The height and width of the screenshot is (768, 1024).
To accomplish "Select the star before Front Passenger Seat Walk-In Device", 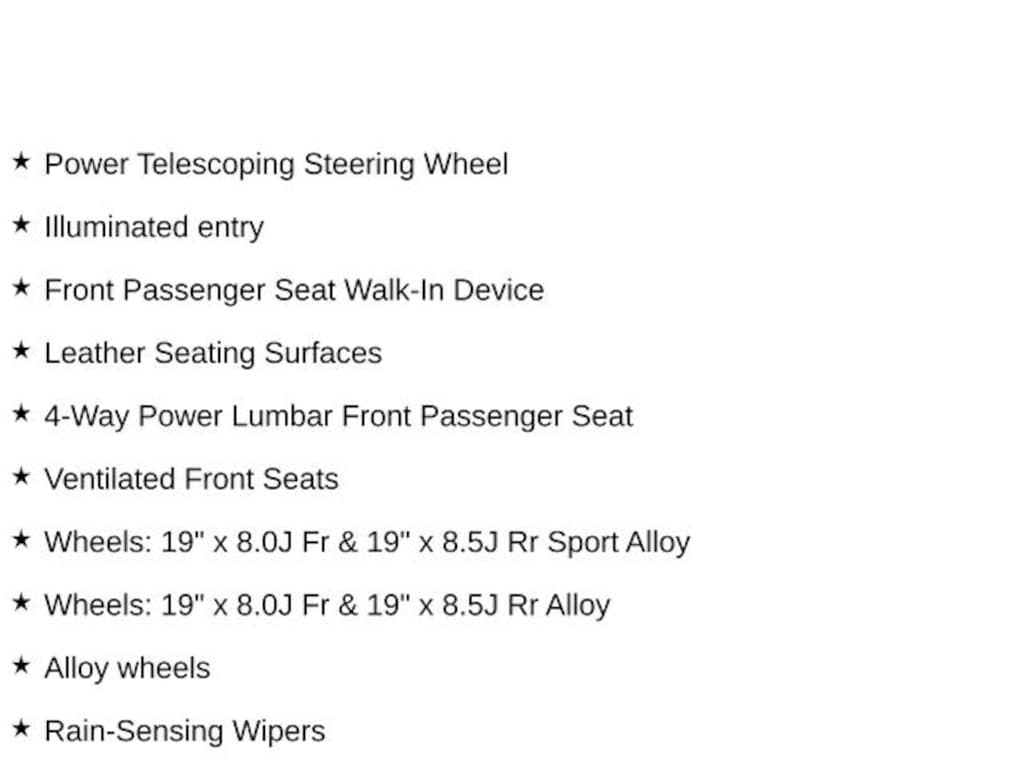I will pyautogui.click(x=21, y=287).
